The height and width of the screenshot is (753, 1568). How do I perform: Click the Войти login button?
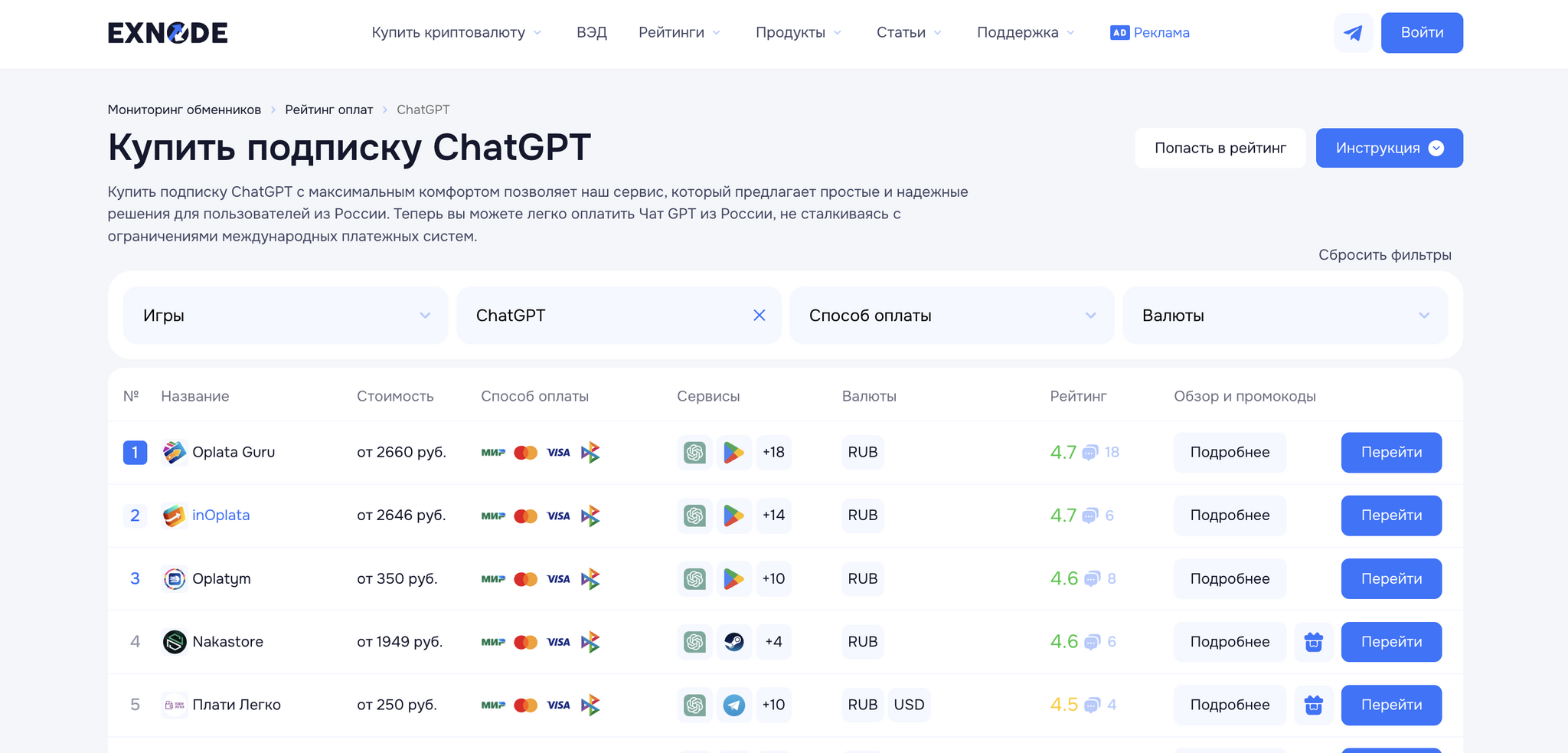pos(1421,33)
